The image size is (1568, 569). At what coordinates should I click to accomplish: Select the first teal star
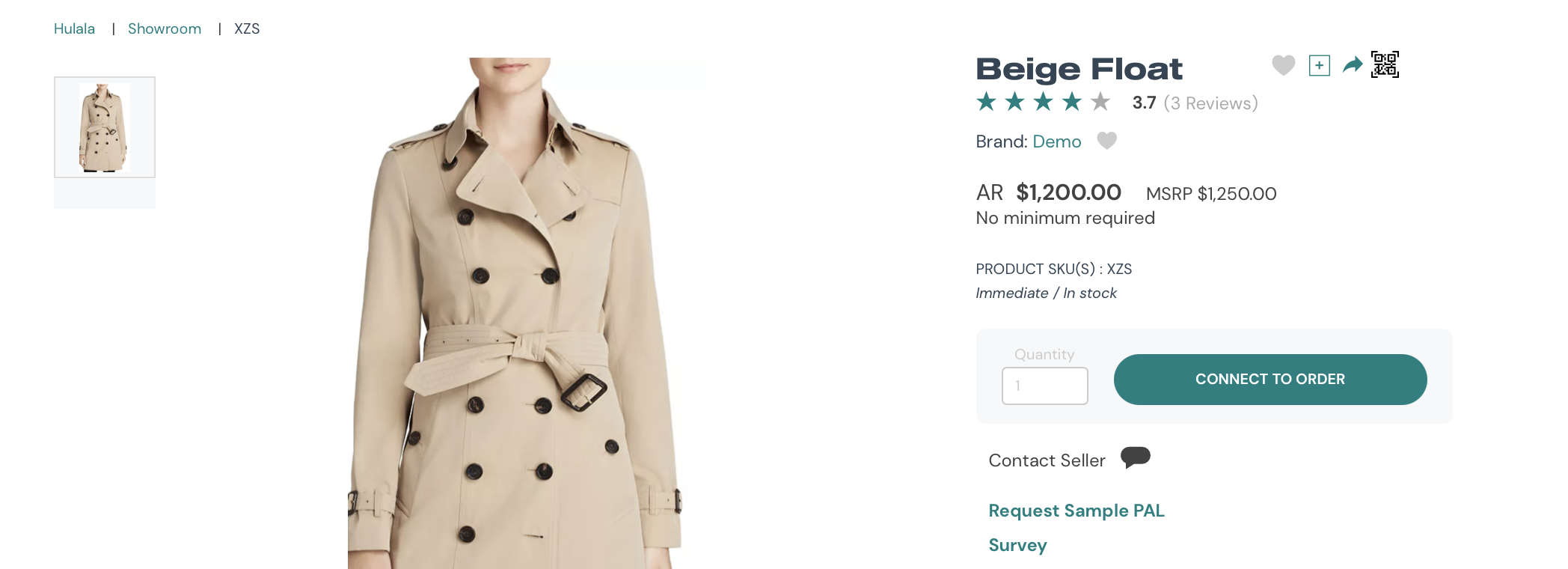click(985, 102)
